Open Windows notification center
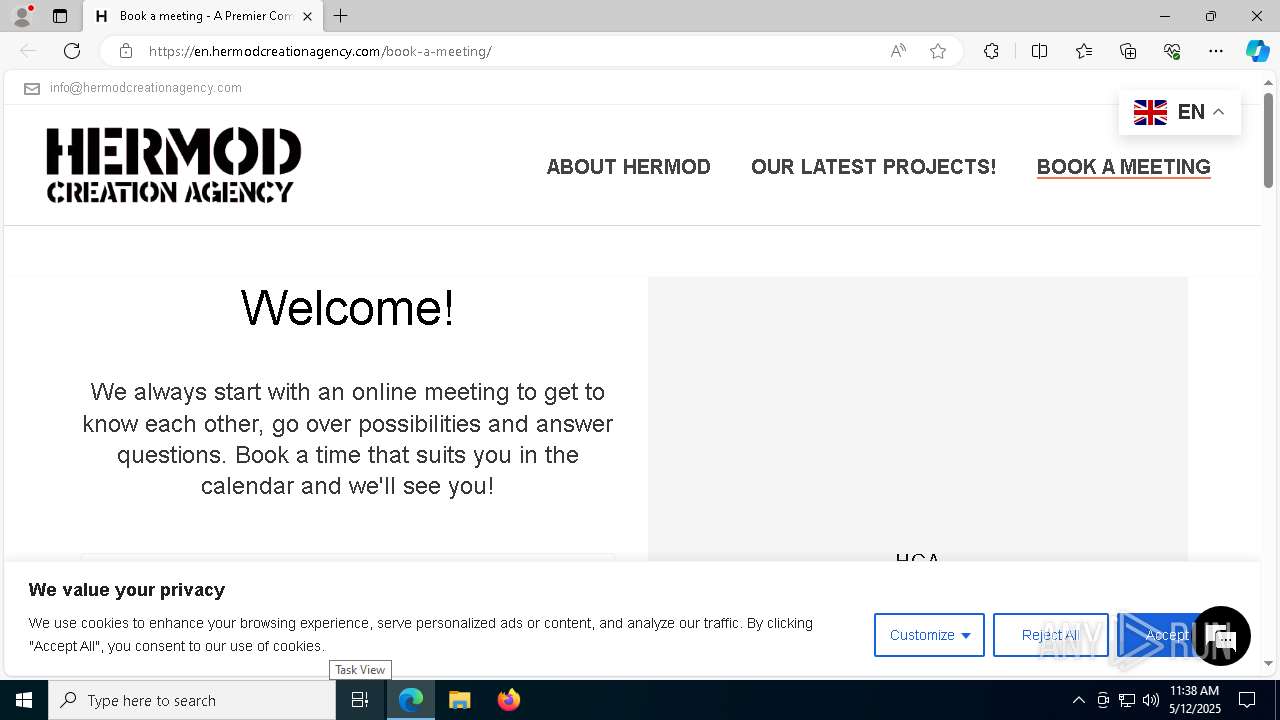Image resolution: width=1280 pixels, height=720 pixels. (x=1247, y=700)
